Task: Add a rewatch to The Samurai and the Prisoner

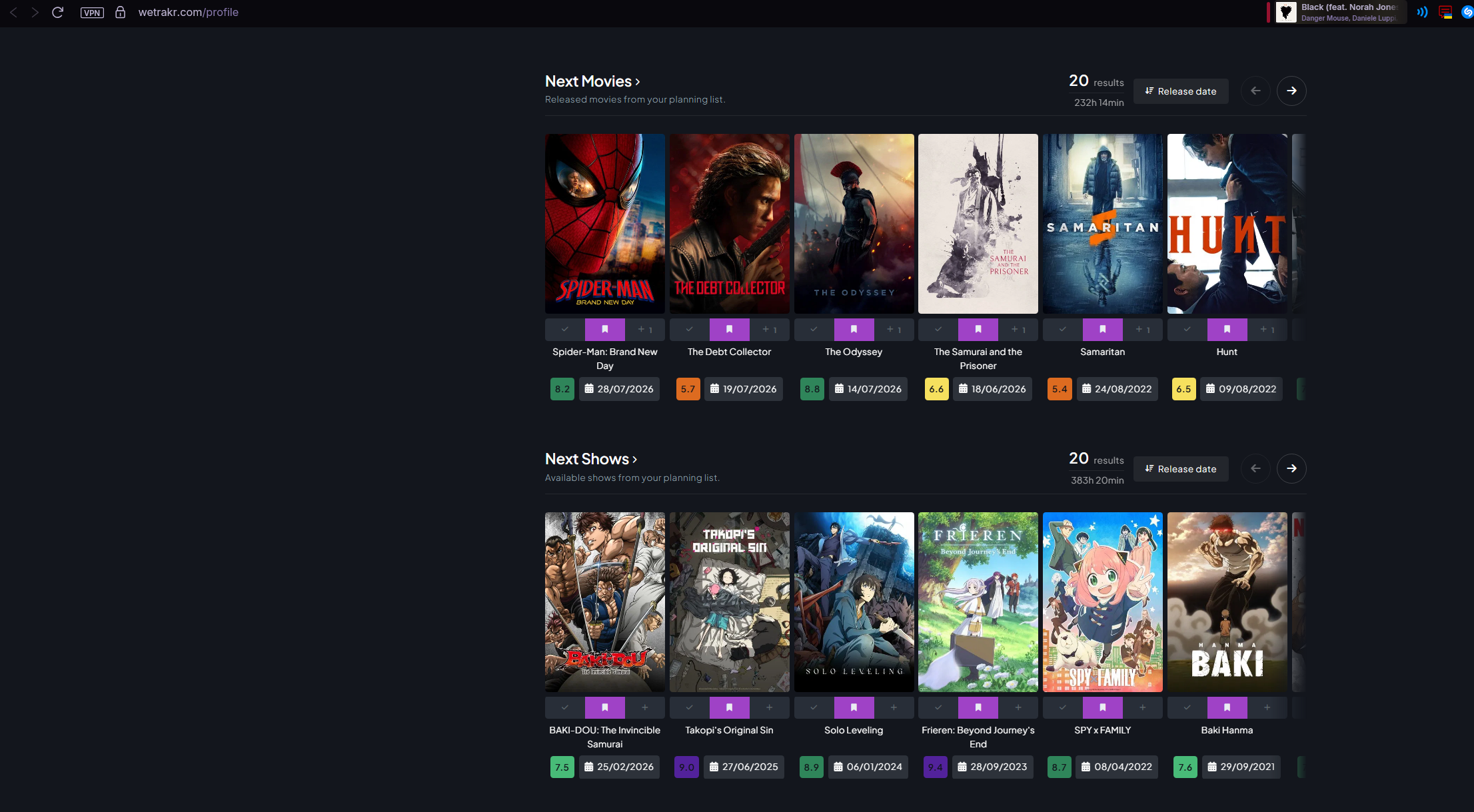Action: 1018,329
